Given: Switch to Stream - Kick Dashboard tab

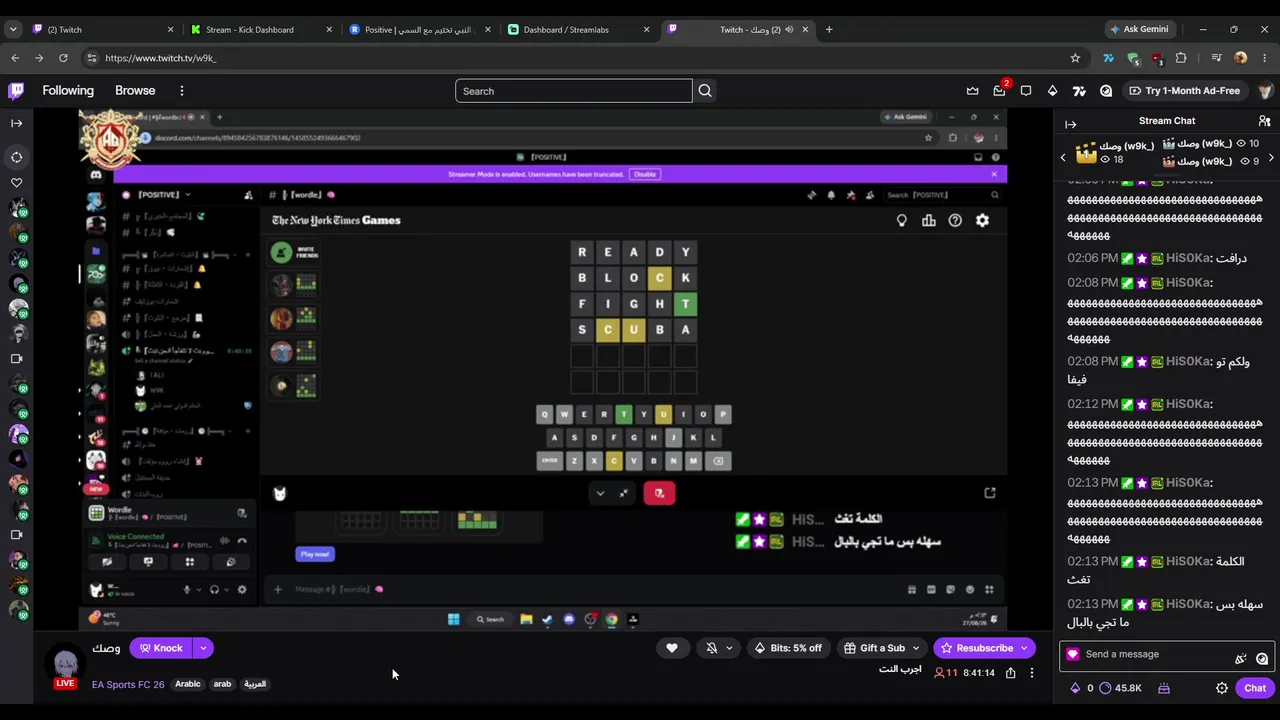Looking at the screenshot, I should coord(262,30).
